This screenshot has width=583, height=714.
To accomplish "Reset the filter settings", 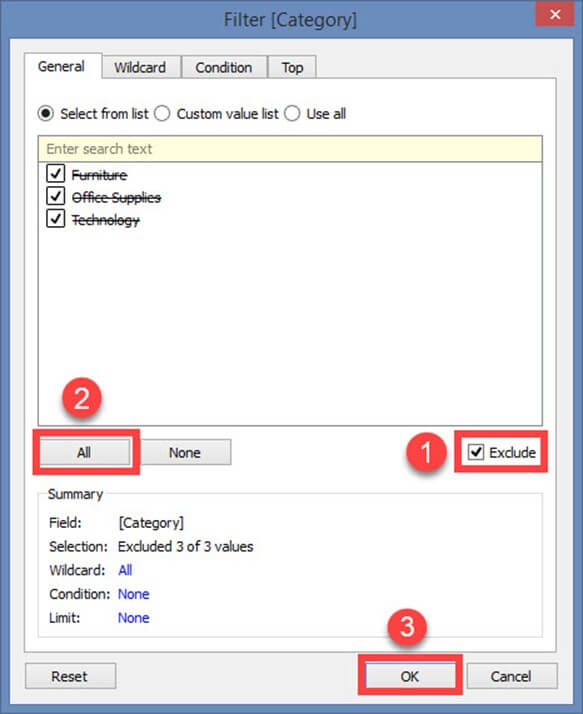I will 70,676.
